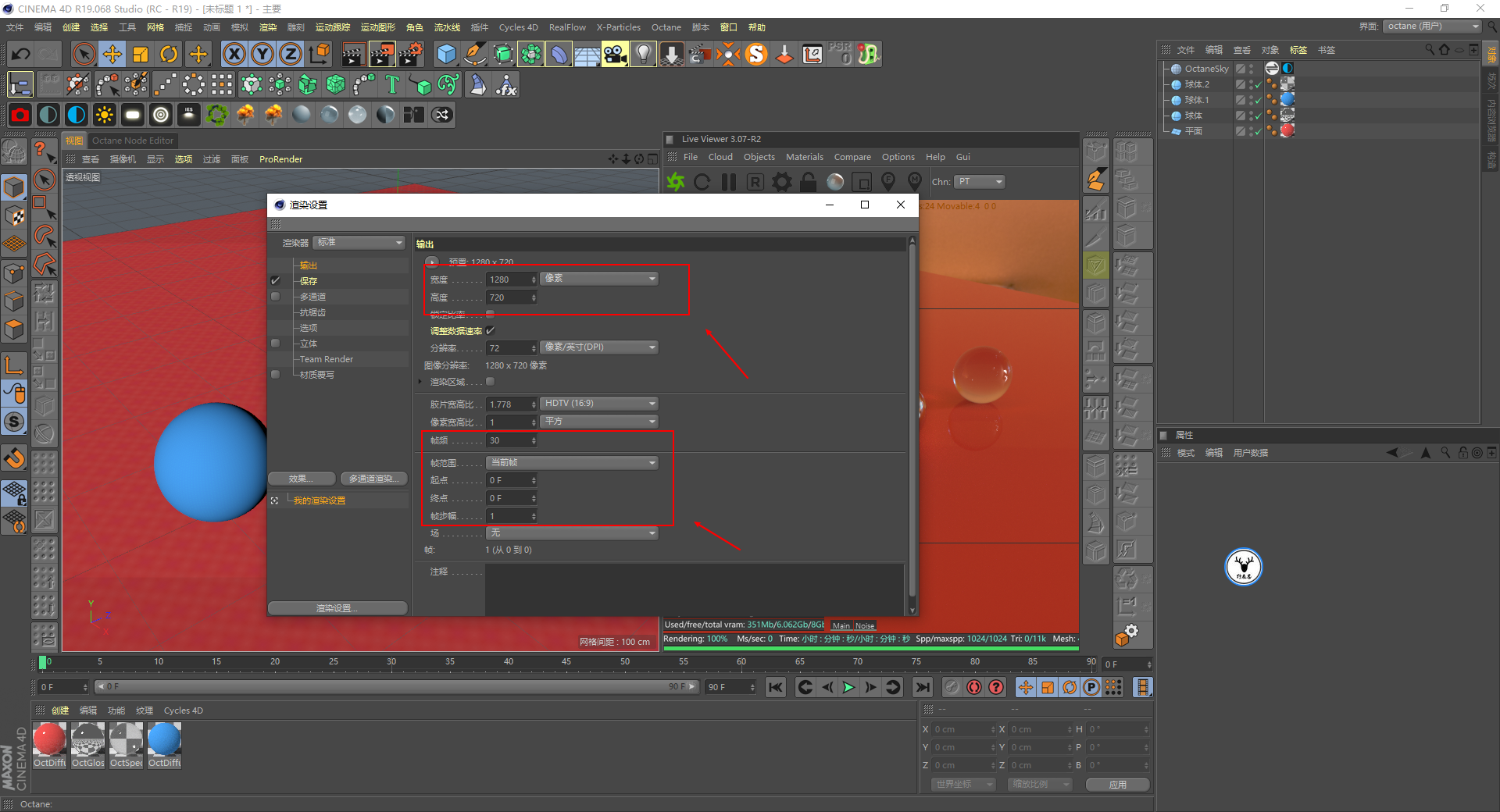Toggle the Stereoscopic (立体) checkbox
Screen dimensions: 1500x812
[x=275, y=344]
